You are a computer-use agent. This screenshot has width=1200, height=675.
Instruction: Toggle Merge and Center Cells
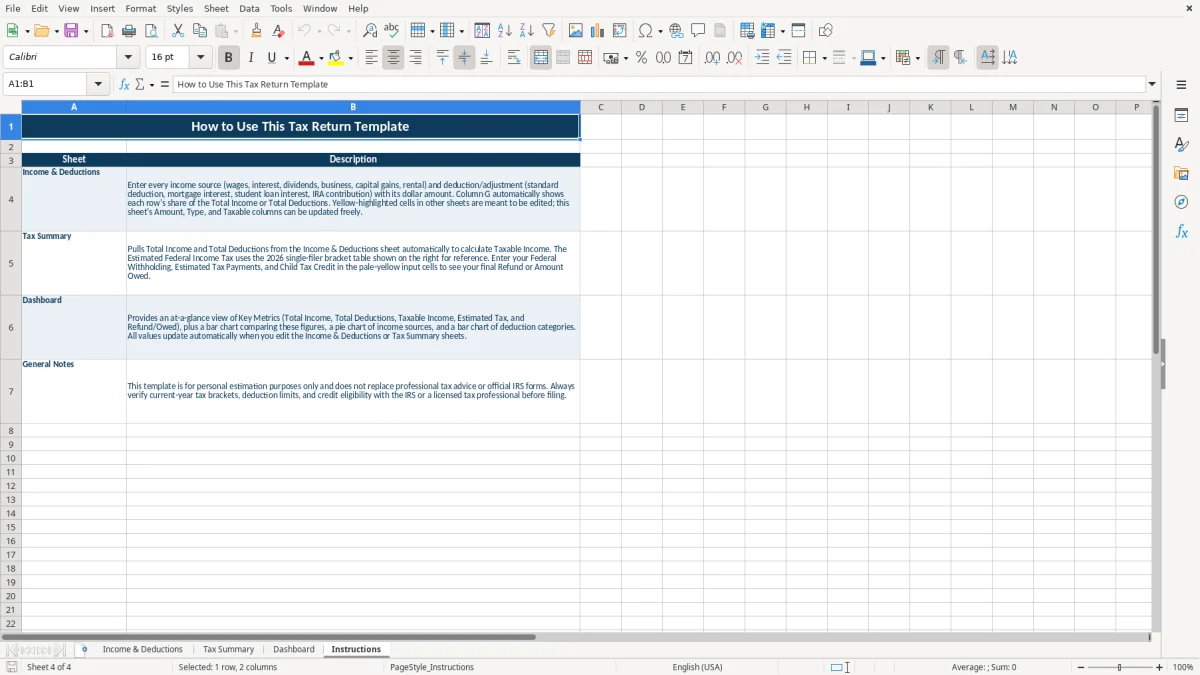click(541, 58)
